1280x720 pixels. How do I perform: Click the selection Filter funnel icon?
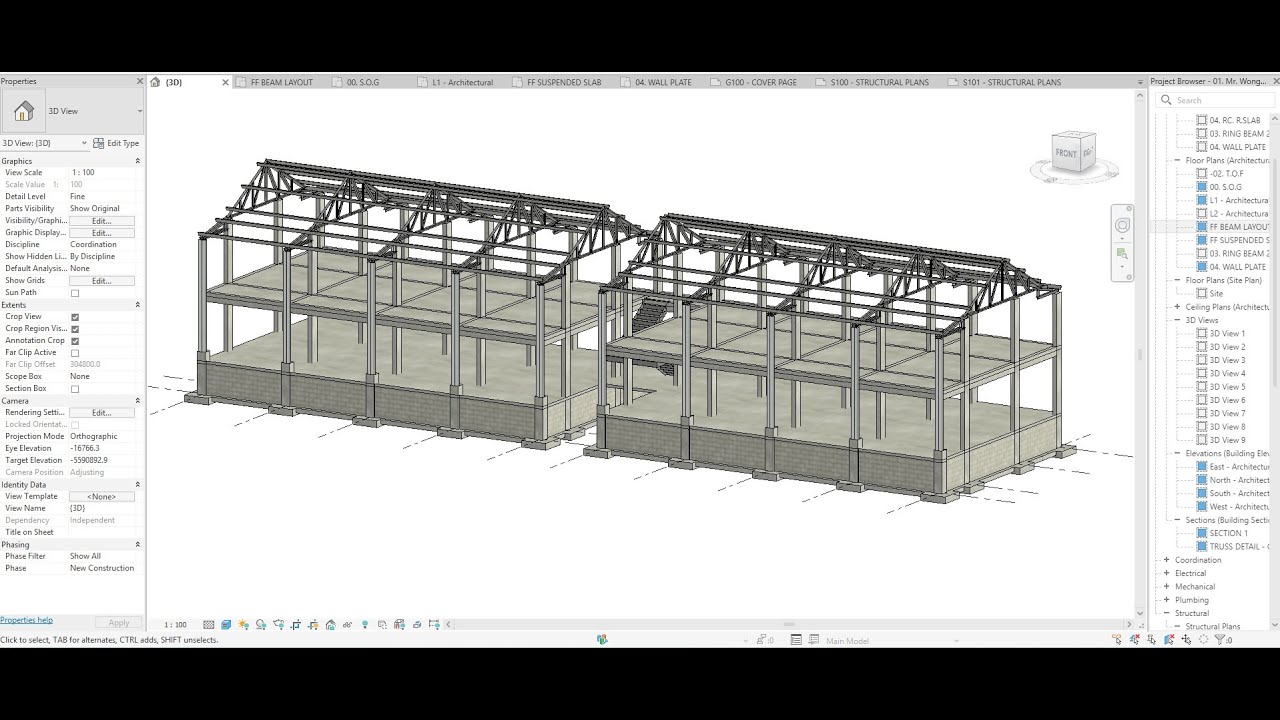click(x=1220, y=640)
